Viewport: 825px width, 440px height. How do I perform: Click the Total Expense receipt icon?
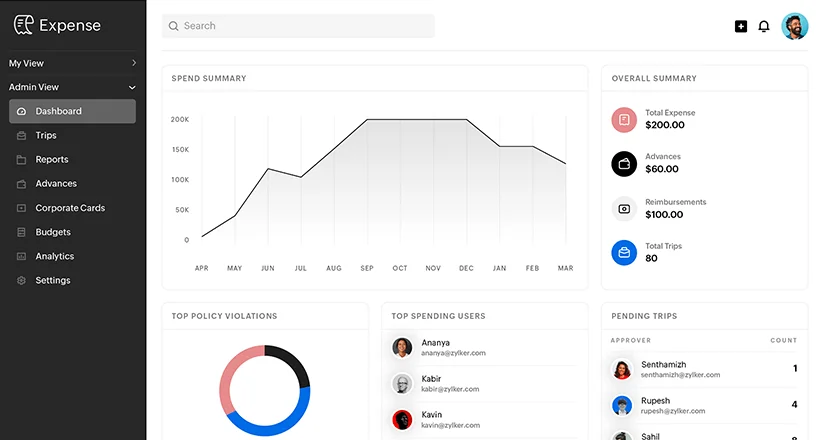click(624, 120)
